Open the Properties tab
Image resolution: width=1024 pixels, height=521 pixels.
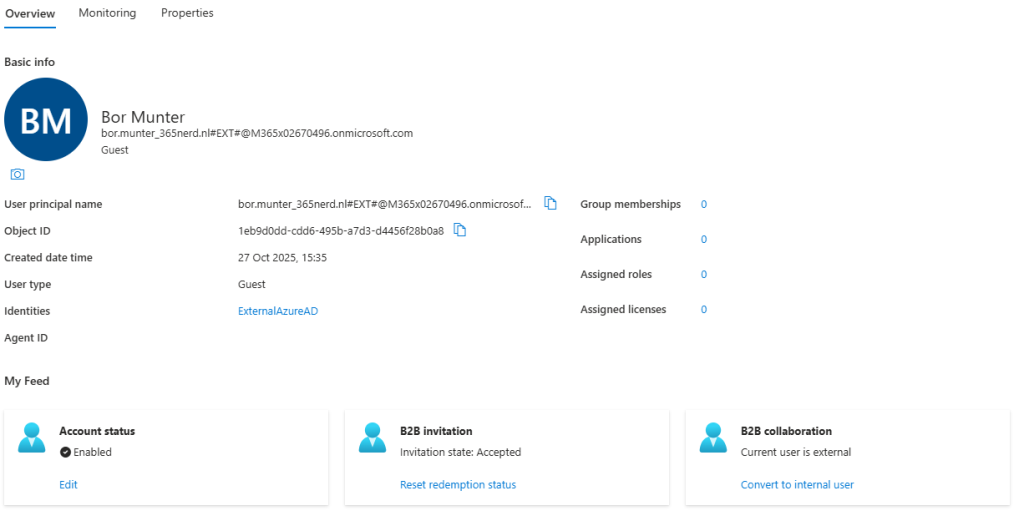187,13
